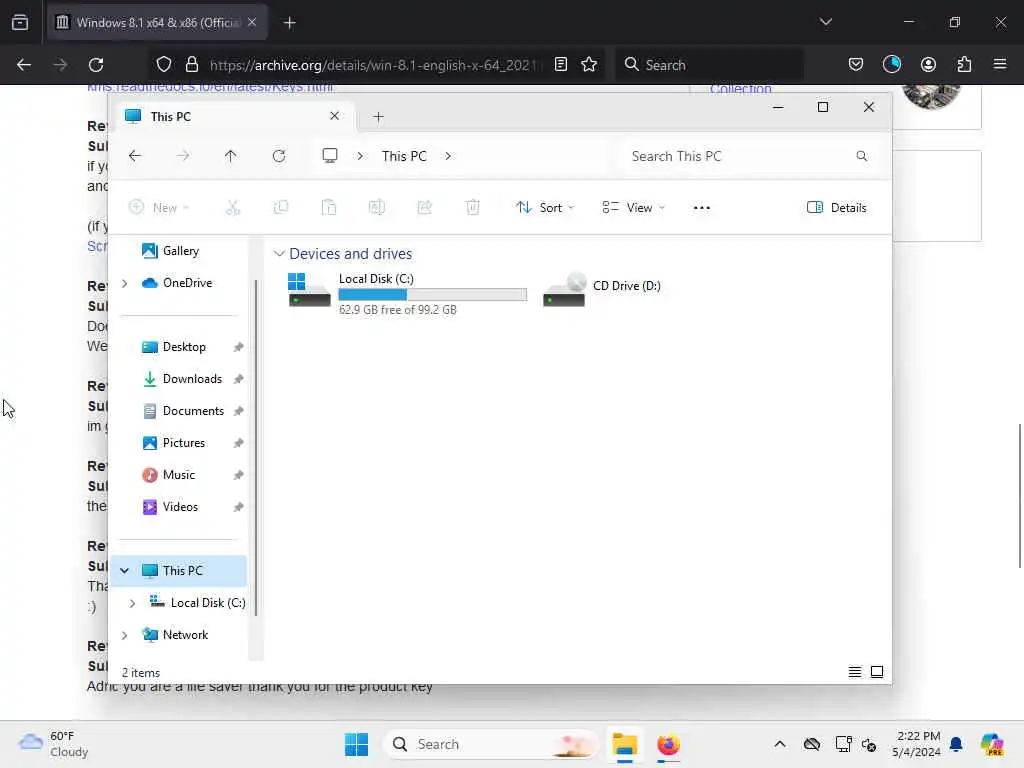Click the Rename icon in Explorer toolbar
The image size is (1024, 768).
(377, 208)
